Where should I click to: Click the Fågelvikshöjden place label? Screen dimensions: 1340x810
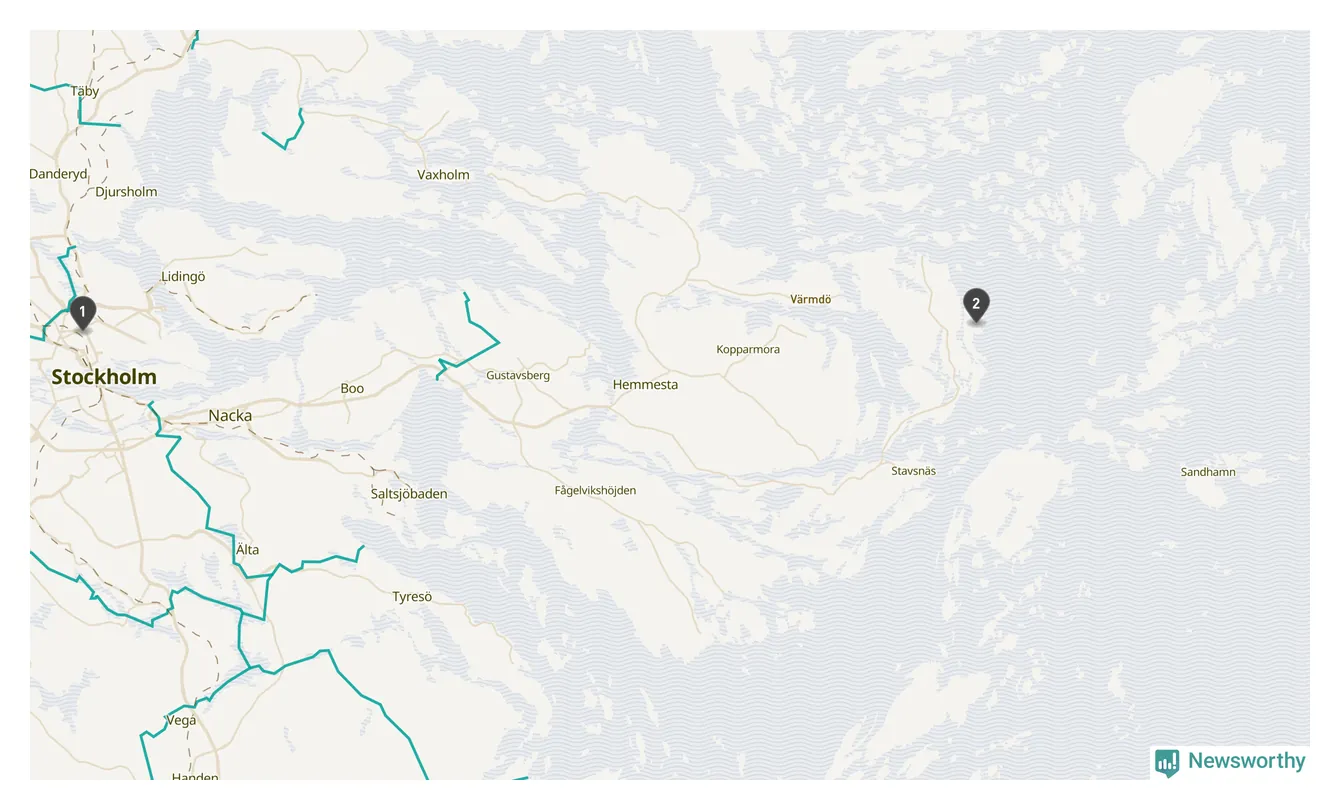595,490
